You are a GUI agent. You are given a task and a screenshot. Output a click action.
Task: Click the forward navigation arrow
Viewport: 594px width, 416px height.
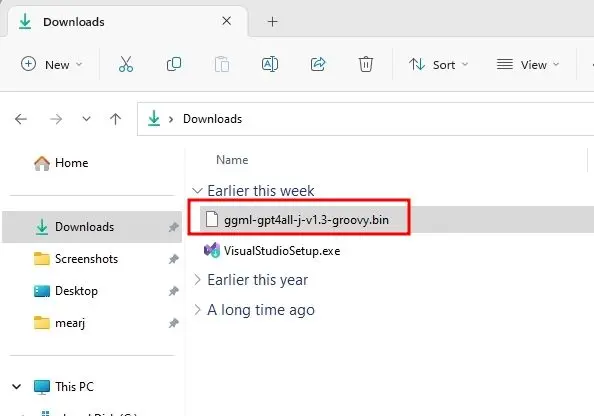pos(56,119)
